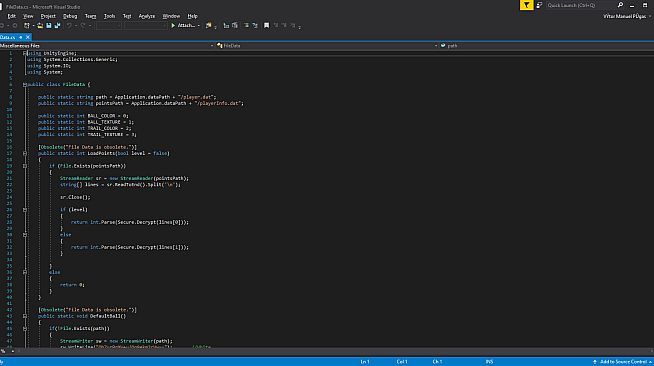
Task: Open the path member navigation dropdown
Action: 546,45
